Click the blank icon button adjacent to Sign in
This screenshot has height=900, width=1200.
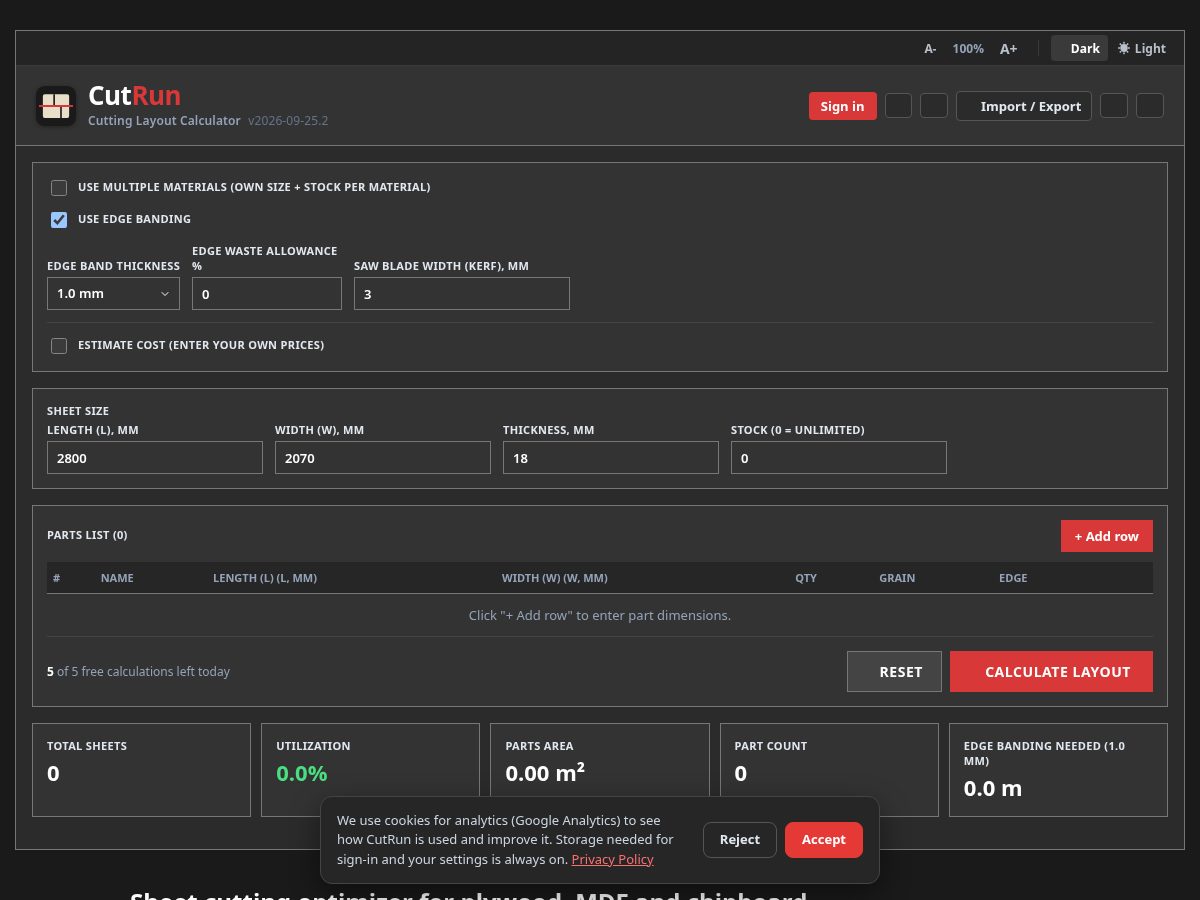pyautogui.click(x=898, y=106)
